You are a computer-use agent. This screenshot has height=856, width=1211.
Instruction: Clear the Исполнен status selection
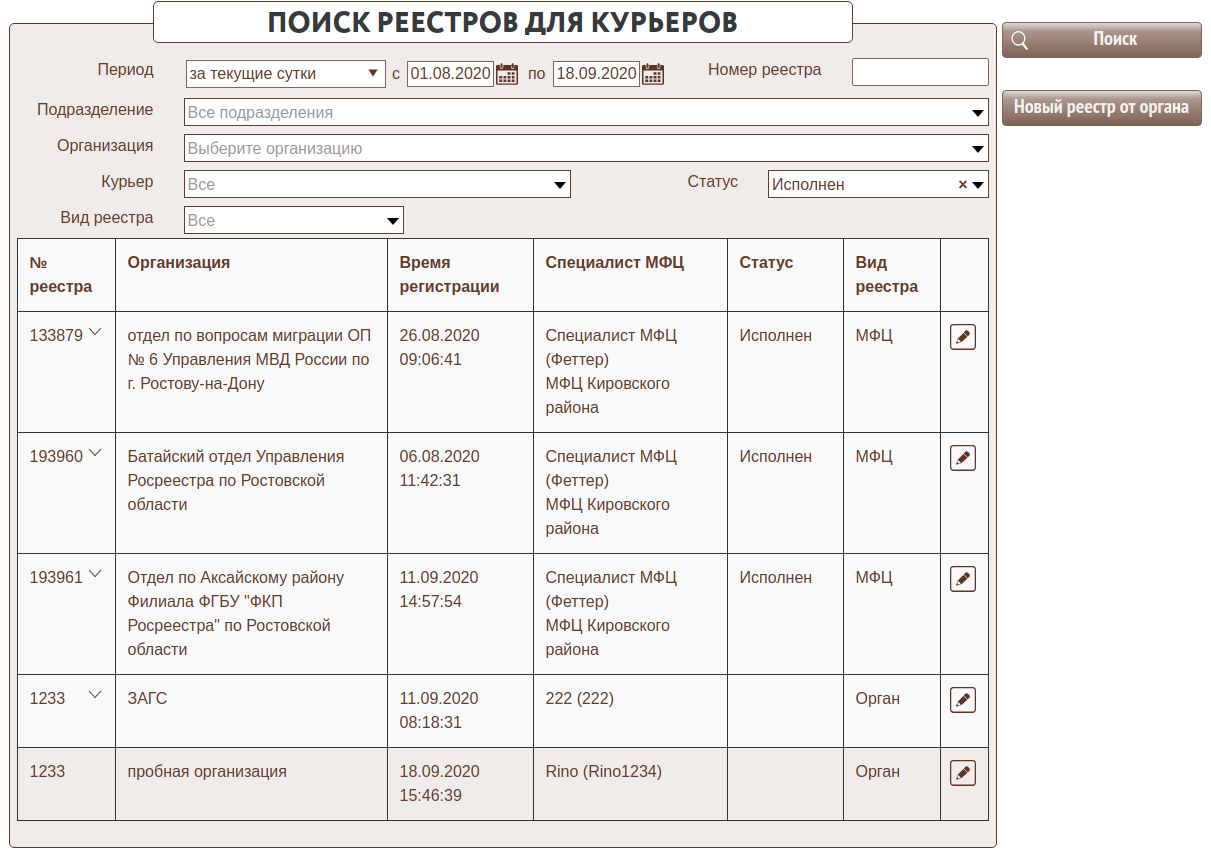[x=962, y=185]
